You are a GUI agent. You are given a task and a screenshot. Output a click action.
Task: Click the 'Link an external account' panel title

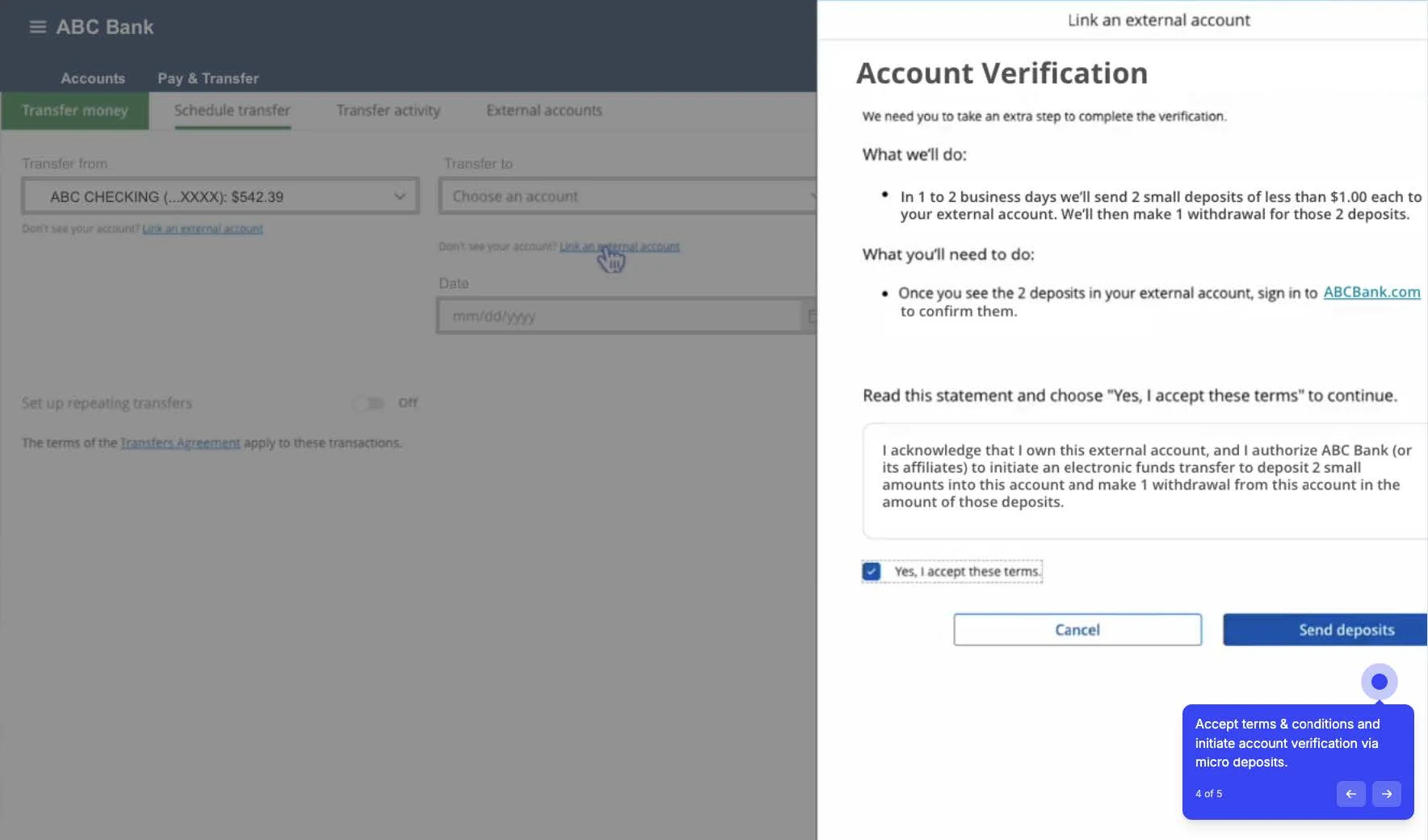tap(1158, 20)
